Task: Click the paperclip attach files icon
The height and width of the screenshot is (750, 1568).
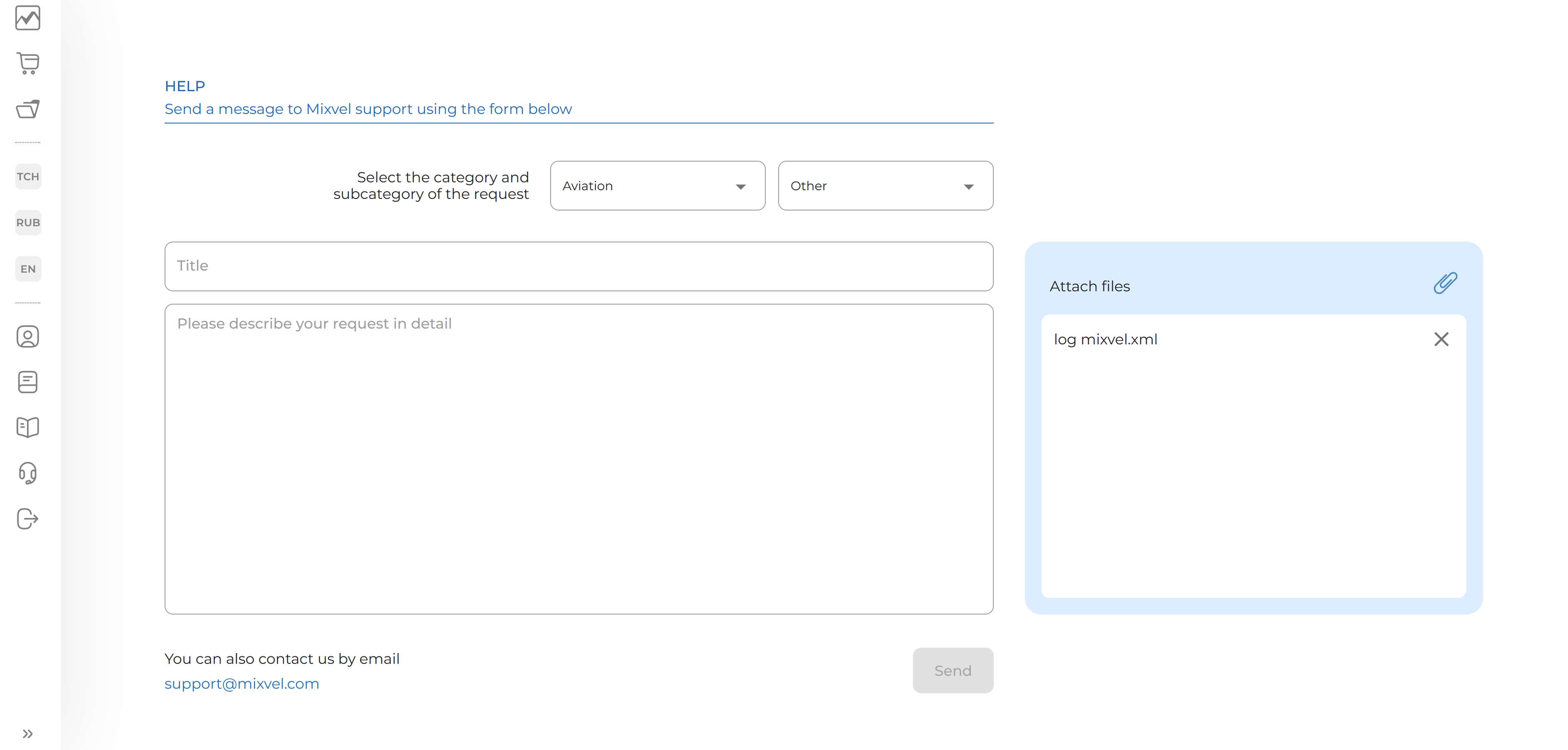Action: [x=1445, y=283]
